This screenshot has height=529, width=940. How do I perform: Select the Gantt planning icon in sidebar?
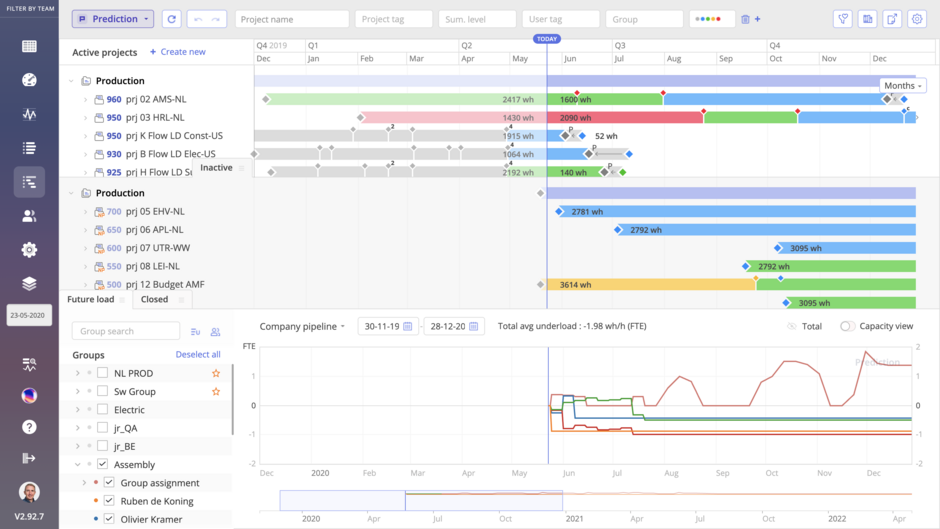(x=29, y=182)
